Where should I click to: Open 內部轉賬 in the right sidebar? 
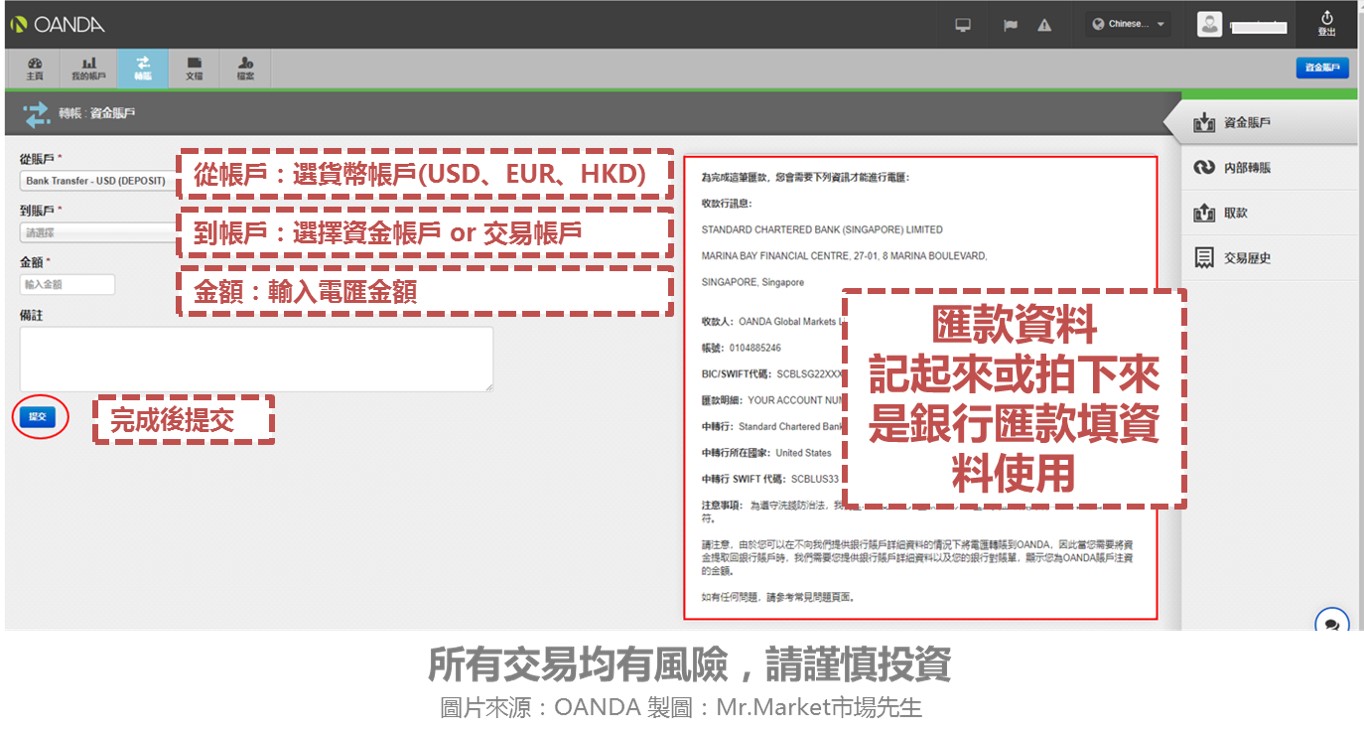click(1271, 168)
